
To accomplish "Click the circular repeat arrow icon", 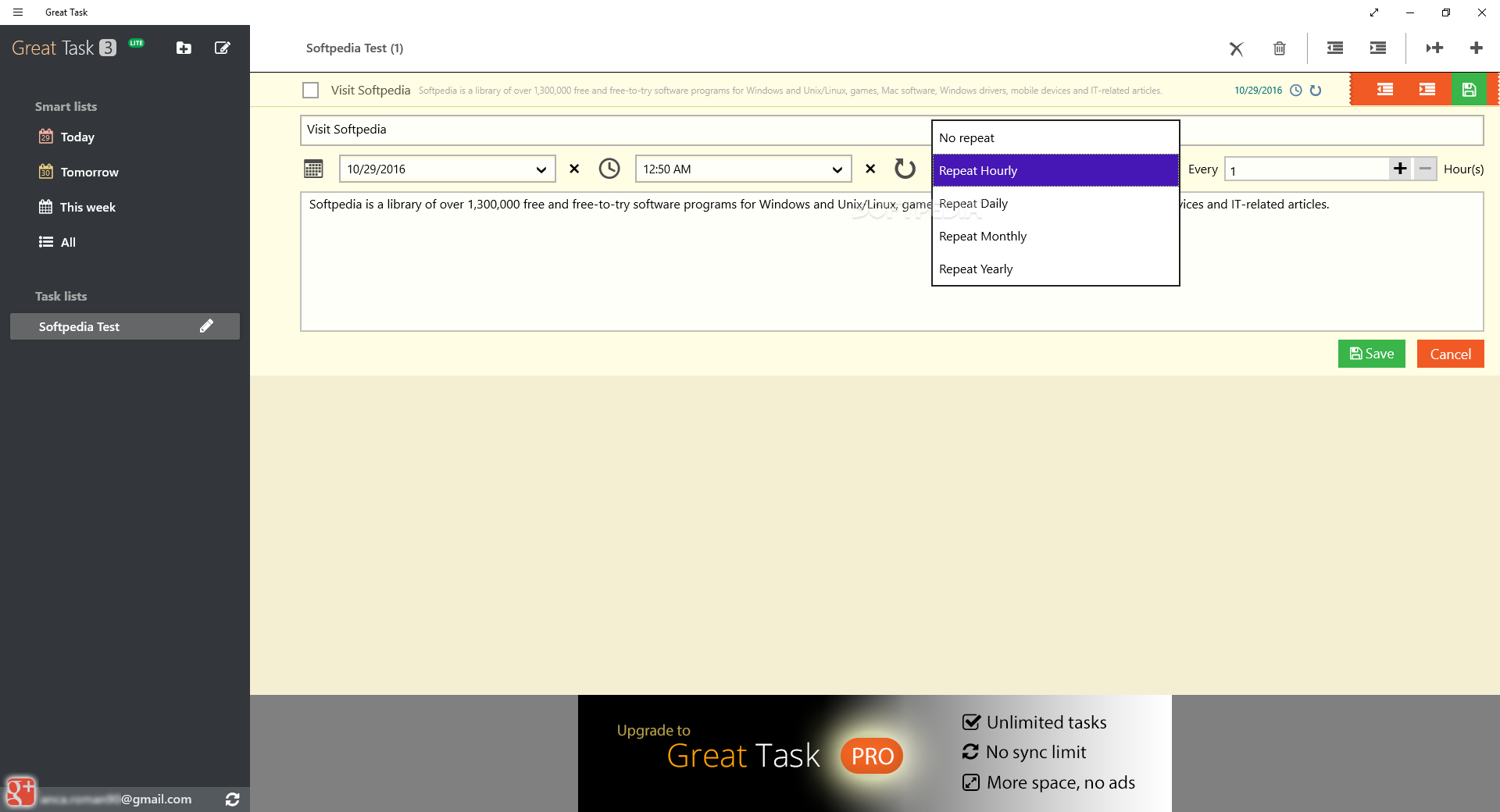I will (x=905, y=169).
